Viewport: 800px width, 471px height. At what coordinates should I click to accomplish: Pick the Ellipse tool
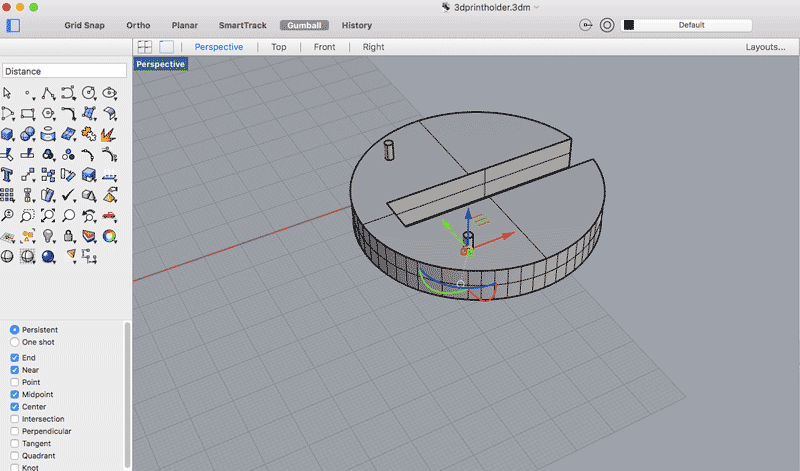click(x=110, y=94)
